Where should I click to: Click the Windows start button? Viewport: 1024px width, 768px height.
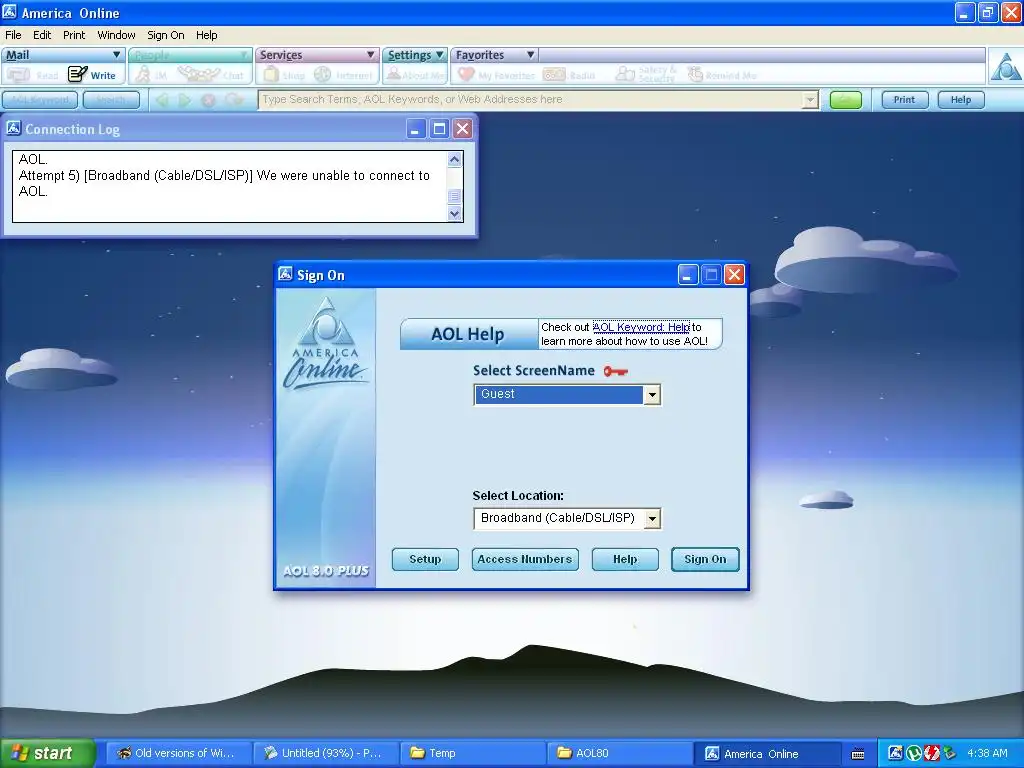click(47, 754)
